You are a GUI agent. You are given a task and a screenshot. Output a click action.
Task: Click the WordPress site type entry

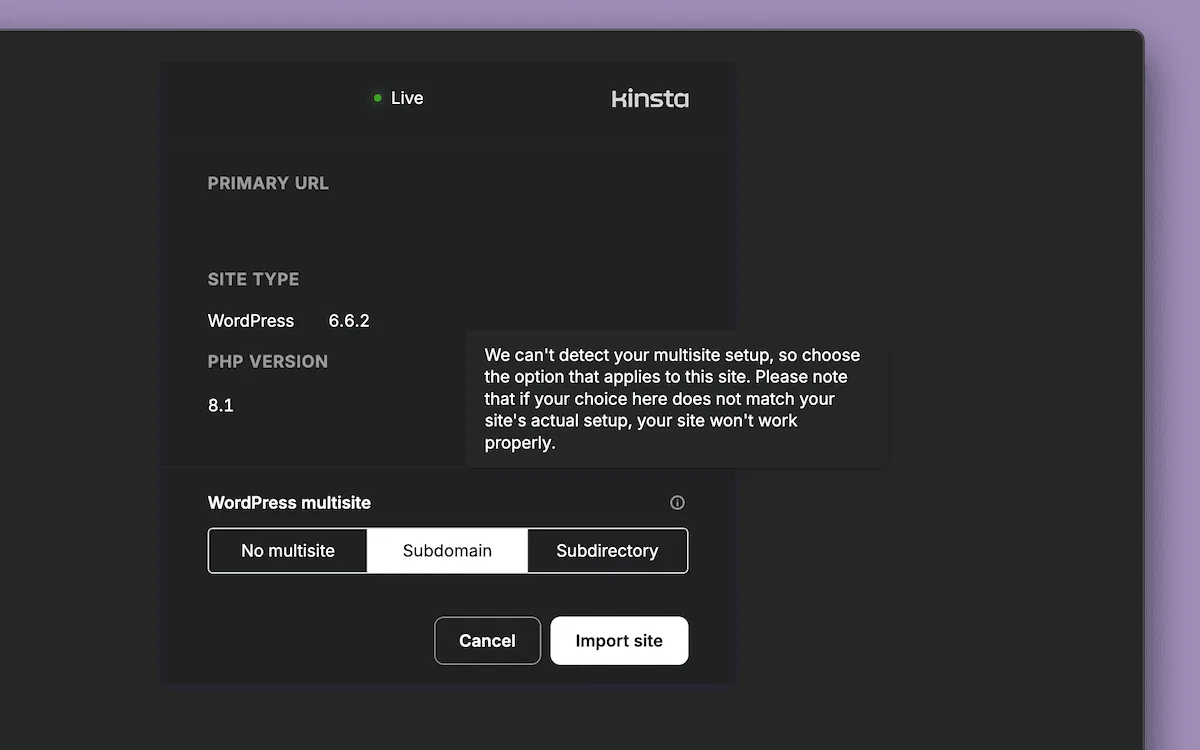pos(250,320)
